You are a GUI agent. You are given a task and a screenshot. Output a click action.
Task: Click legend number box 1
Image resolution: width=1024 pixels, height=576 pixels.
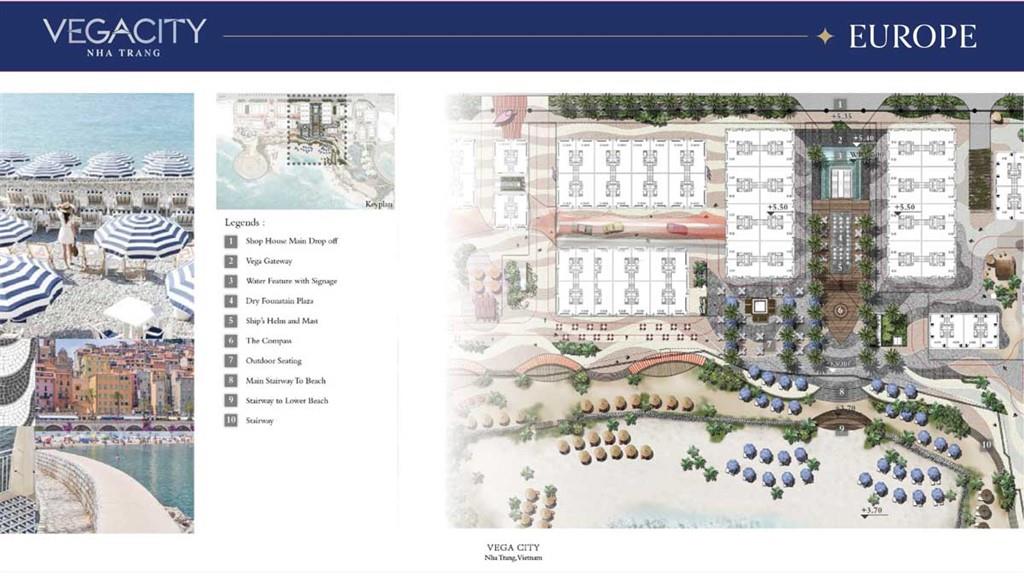coord(231,241)
